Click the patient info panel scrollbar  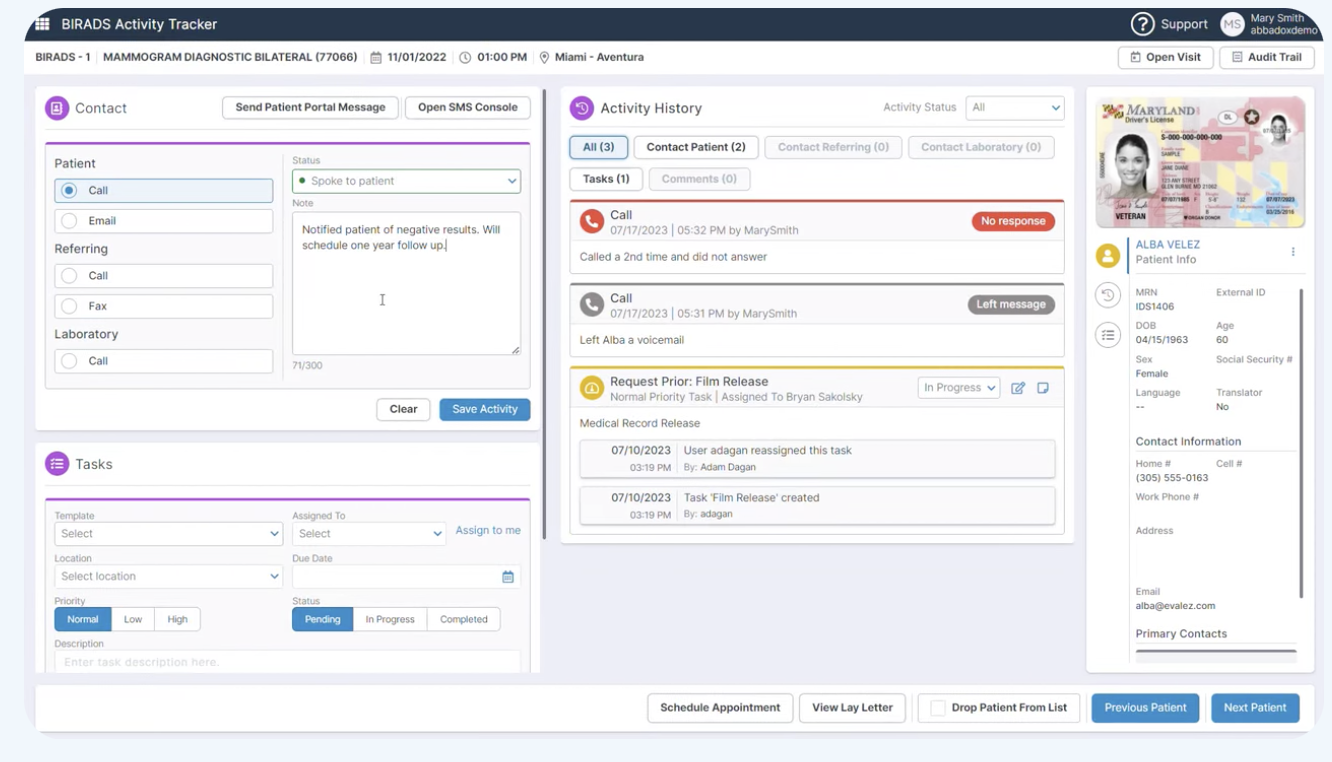point(1301,444)
